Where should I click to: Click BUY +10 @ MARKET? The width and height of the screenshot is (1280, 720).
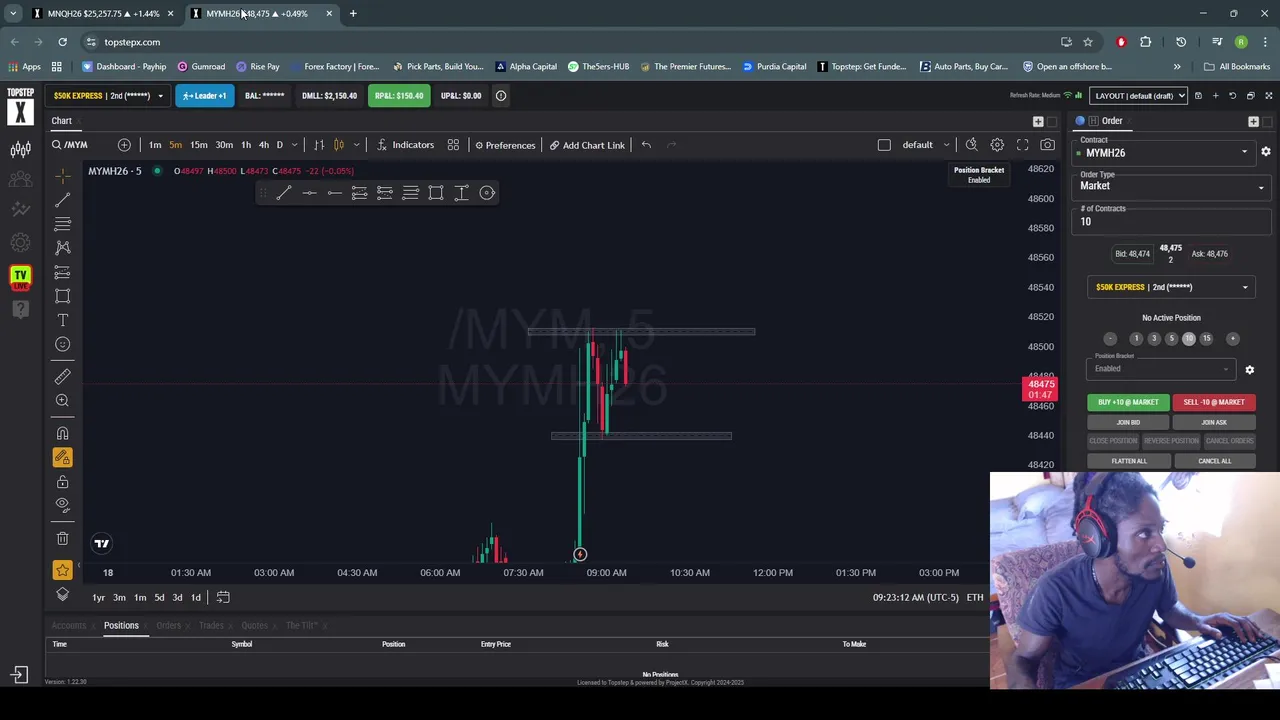(x=1128, y=402)
